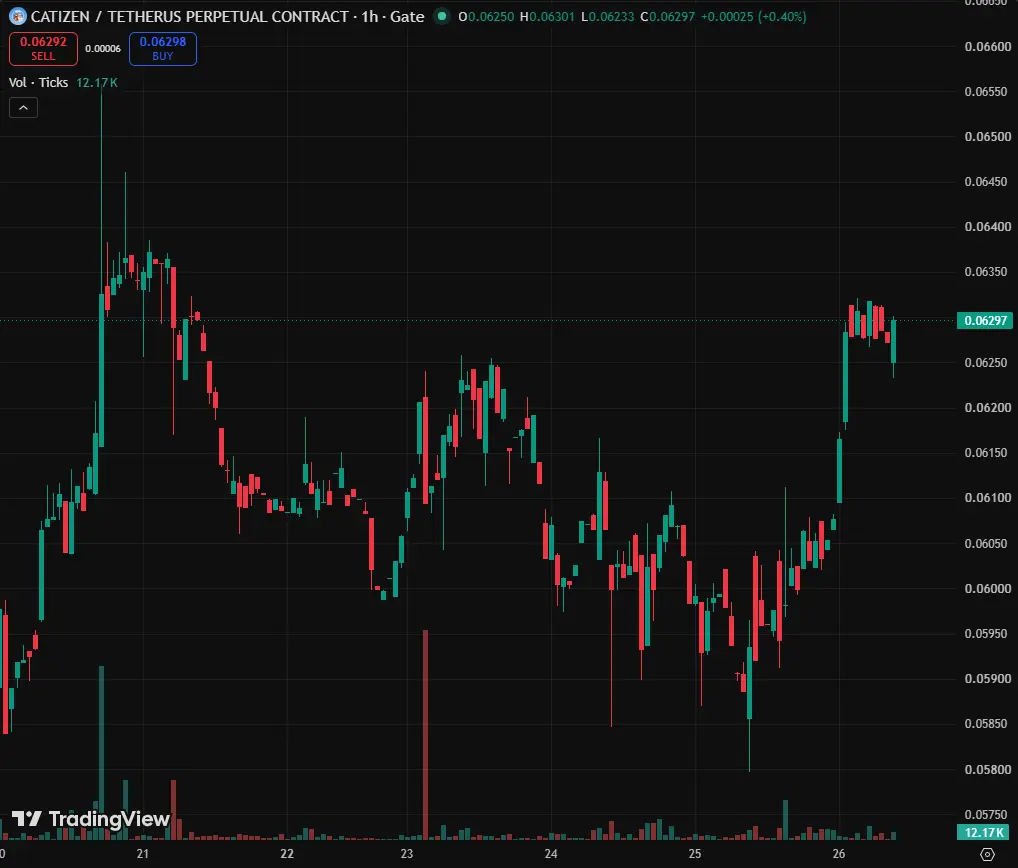Viewport: 1018px width, 868px height.
Task: Click the 0.06000 price axis label
Action: pos(987,588)
